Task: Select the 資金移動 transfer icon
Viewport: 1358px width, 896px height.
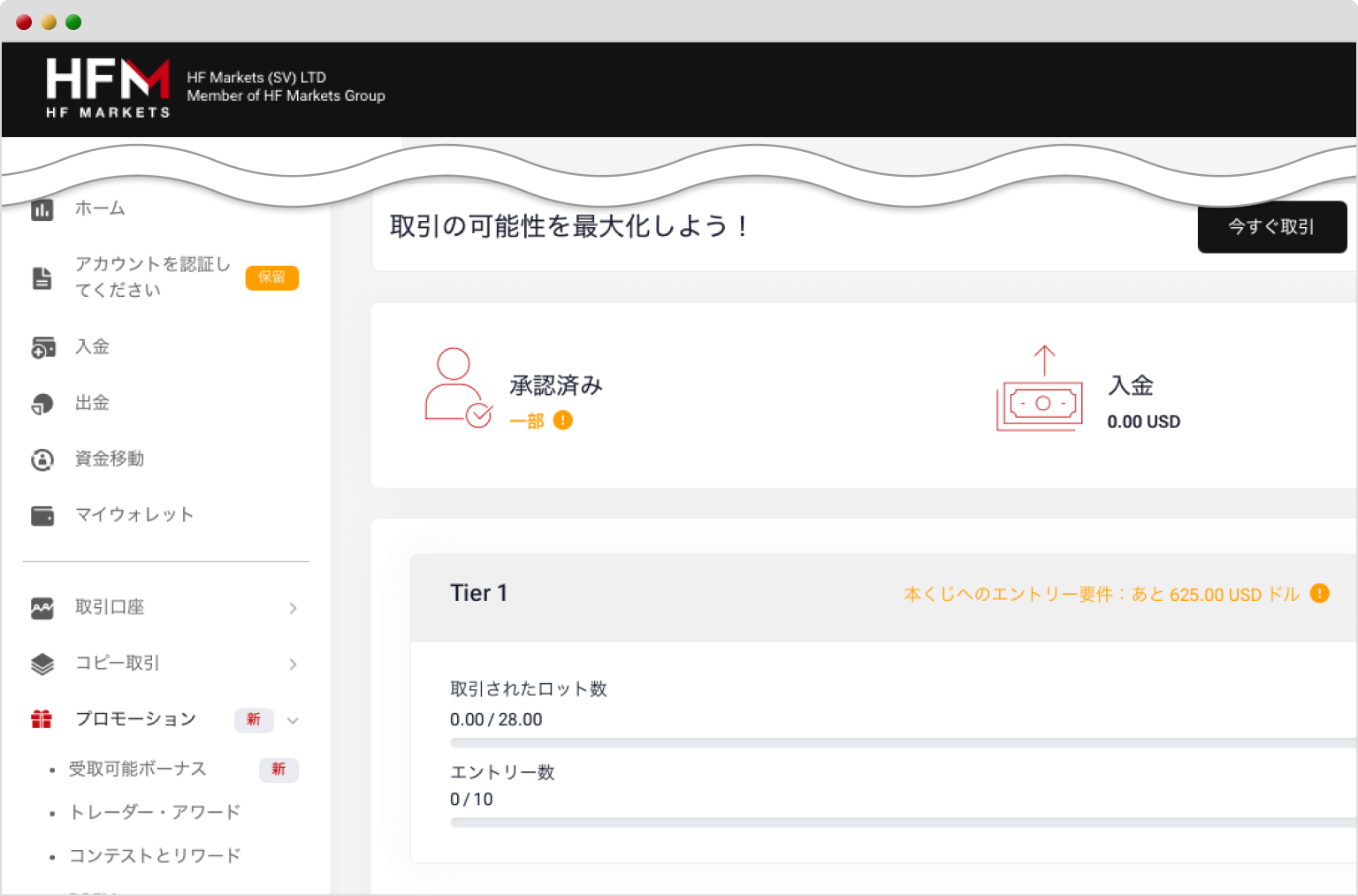Action: (x=42, y=459)
